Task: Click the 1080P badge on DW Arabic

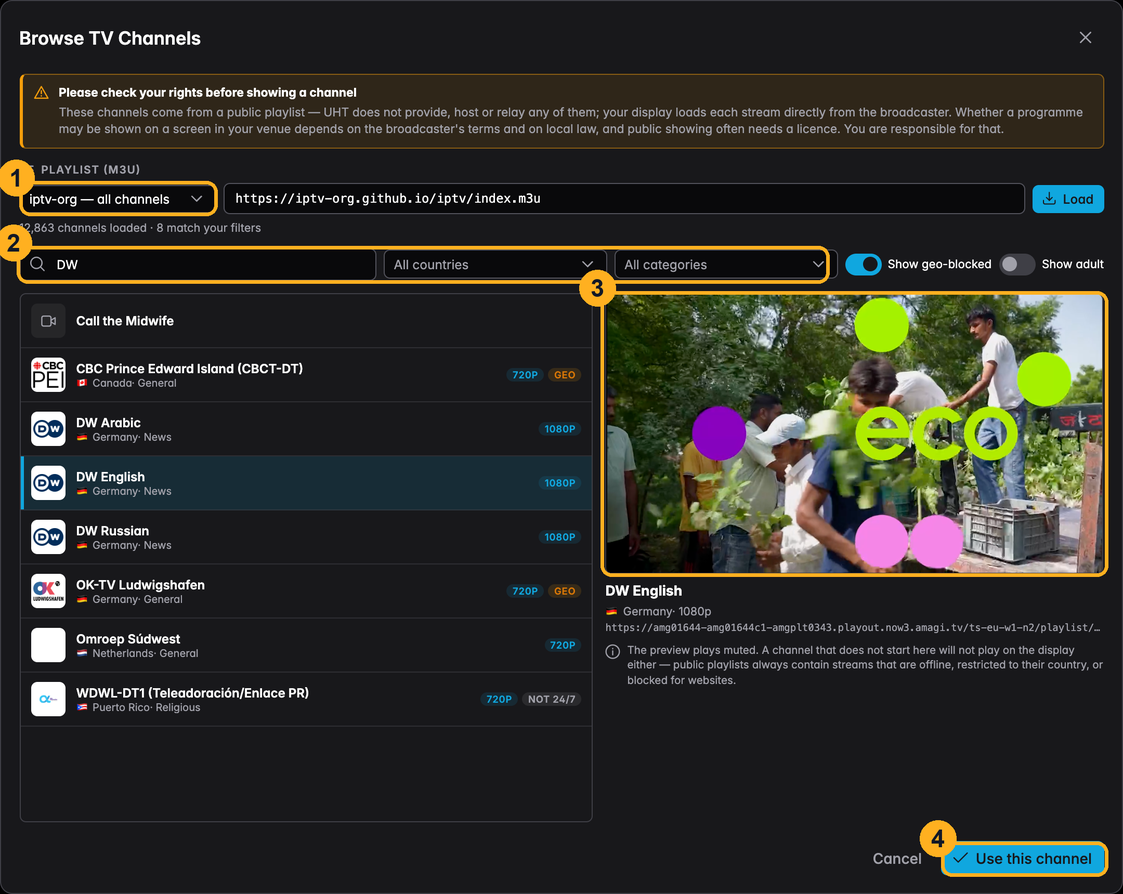Action: click(559, 429)
